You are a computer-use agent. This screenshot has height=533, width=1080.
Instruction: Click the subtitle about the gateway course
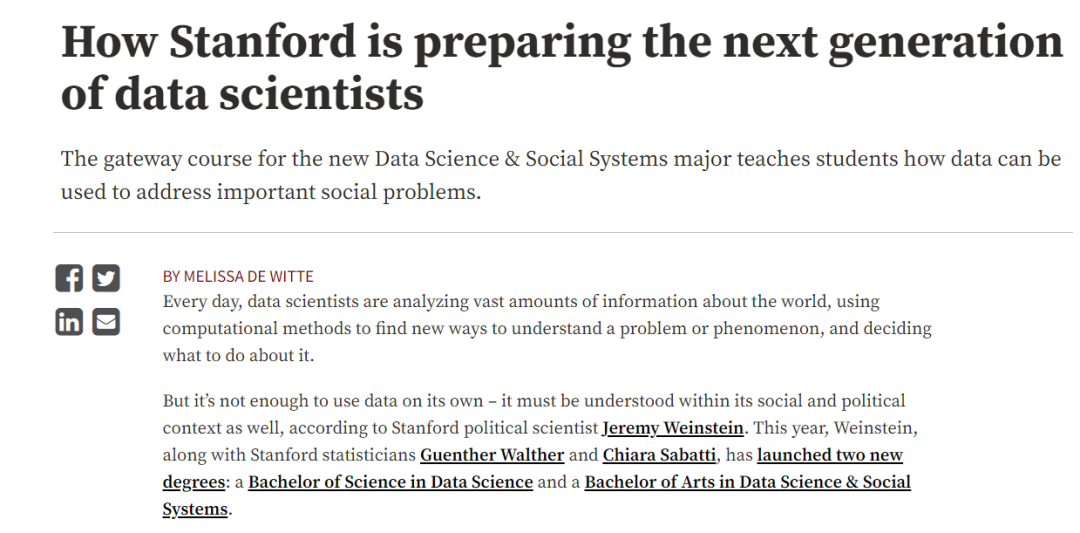click(561, 175)
